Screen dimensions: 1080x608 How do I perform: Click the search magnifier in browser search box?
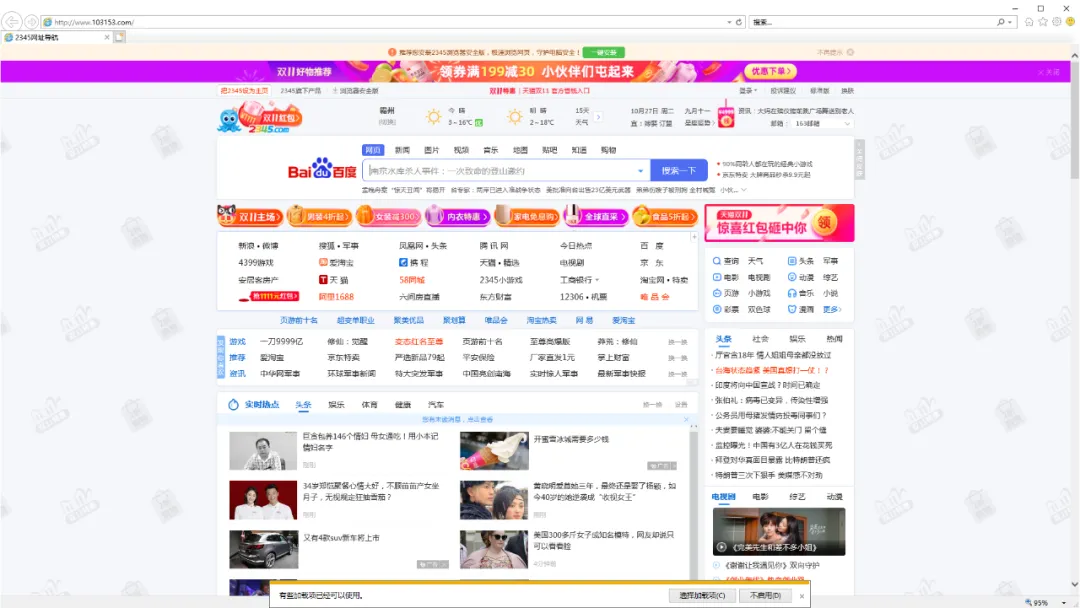click(x=1001, y=22)
